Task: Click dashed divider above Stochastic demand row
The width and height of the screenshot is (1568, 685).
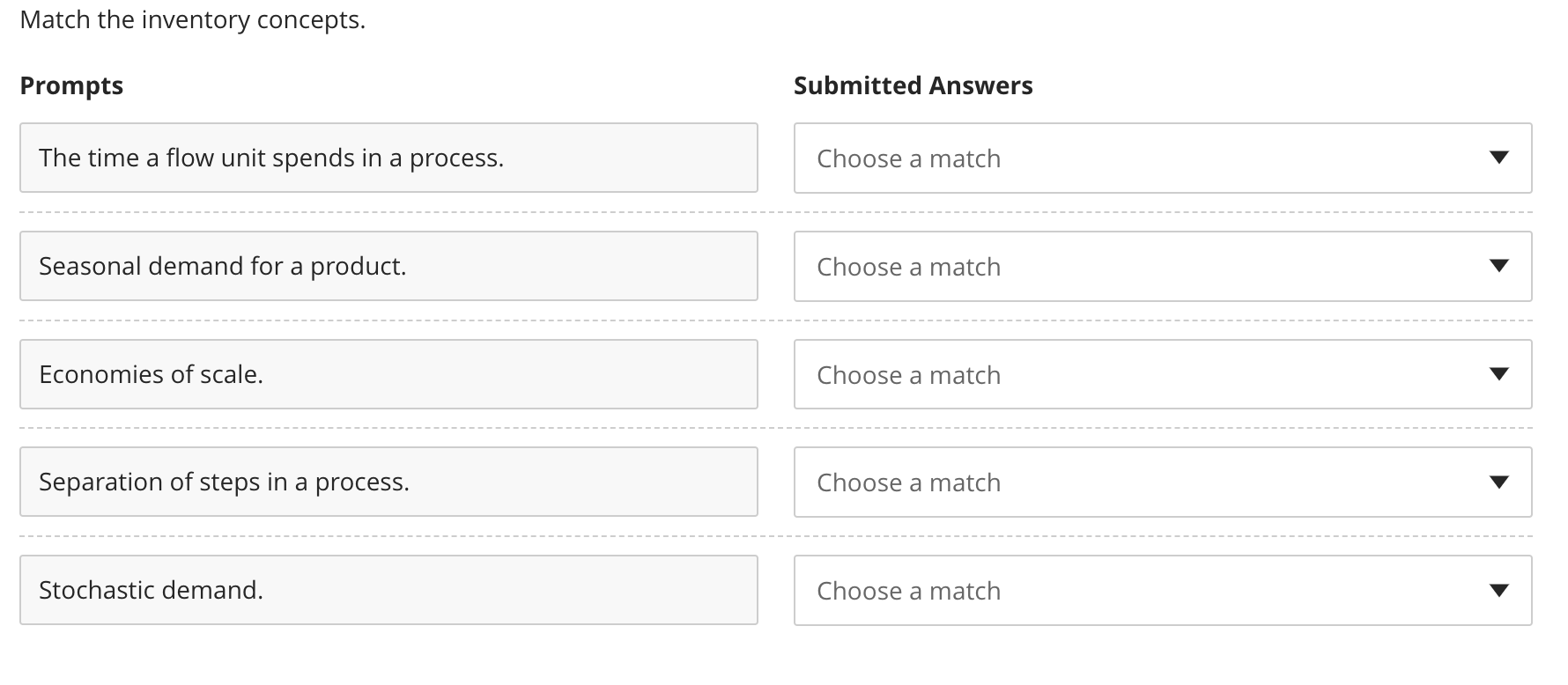Action: coord(775,536)
